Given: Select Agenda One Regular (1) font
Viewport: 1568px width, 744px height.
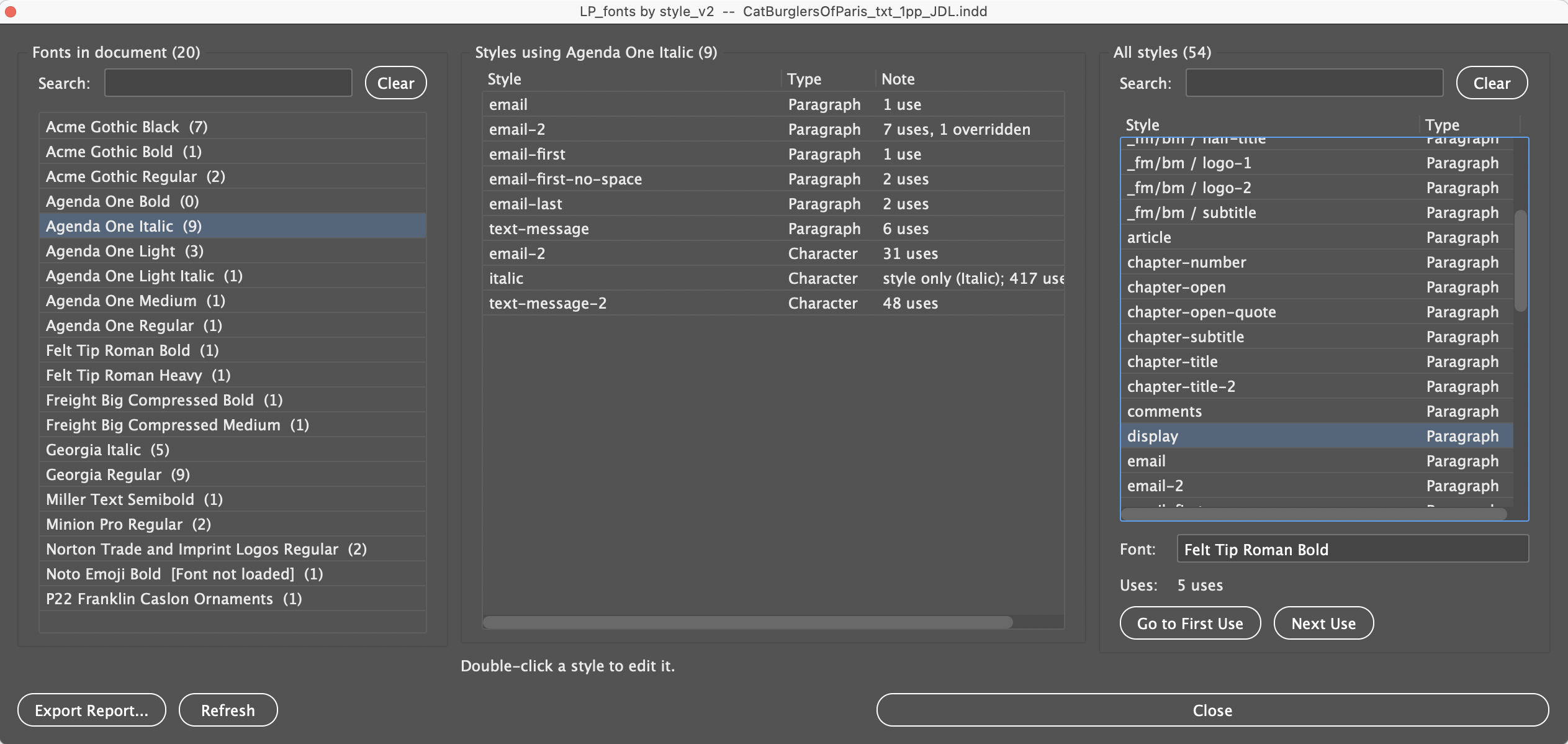Looking at the screenshot, I should coord(233,325).
